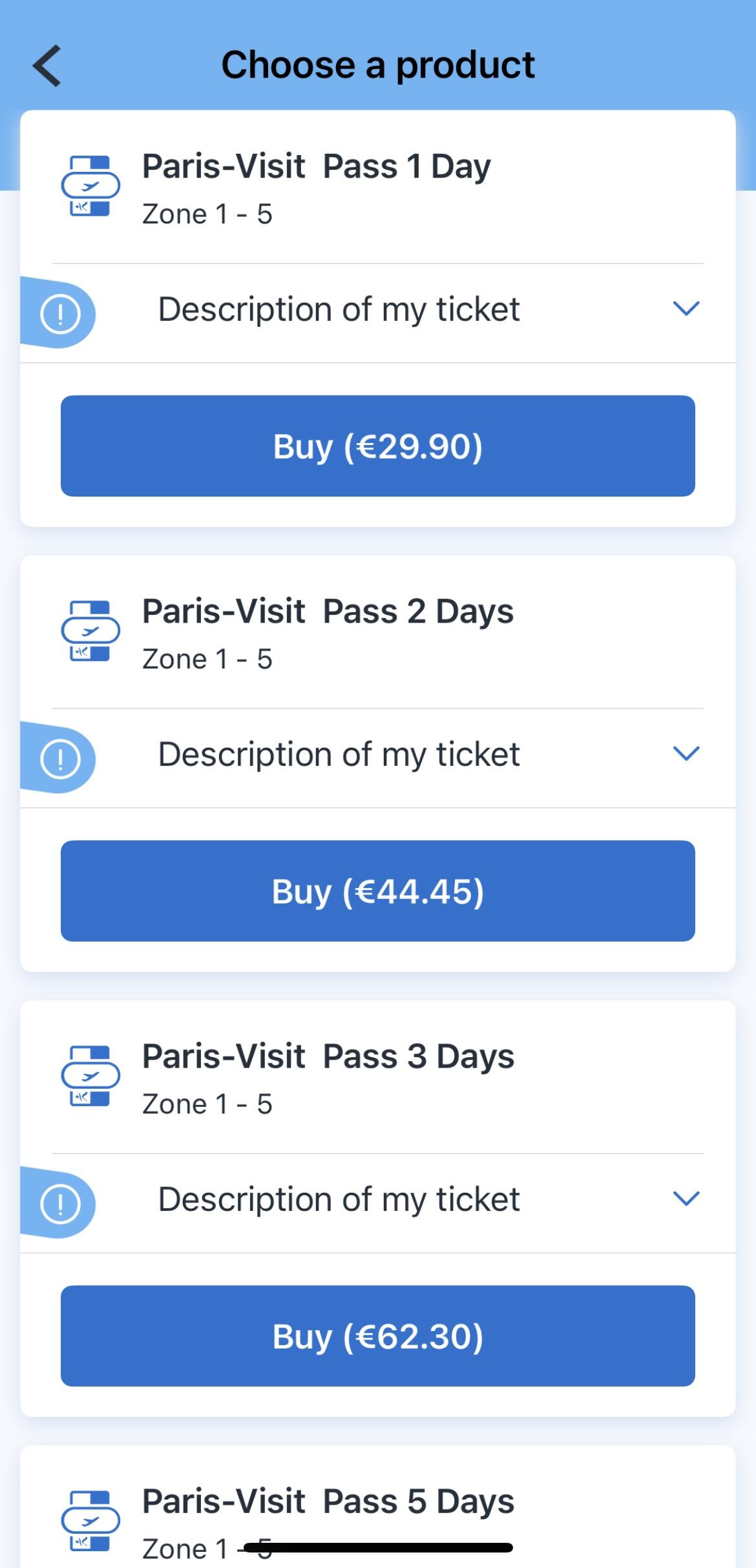Tap the 'Choose a product' header title
The image size is (756, 1568).
click(x=378, y=65)
